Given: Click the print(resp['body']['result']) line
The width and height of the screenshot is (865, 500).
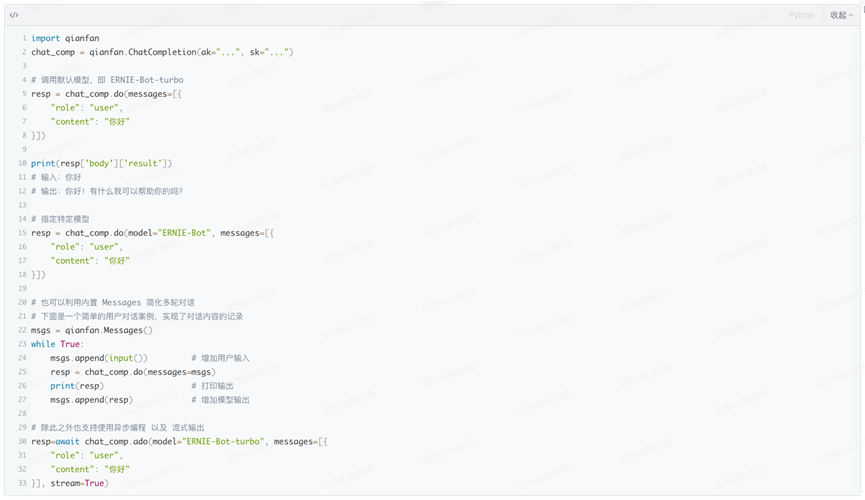Looking at the screenshot, I should 102,163.
